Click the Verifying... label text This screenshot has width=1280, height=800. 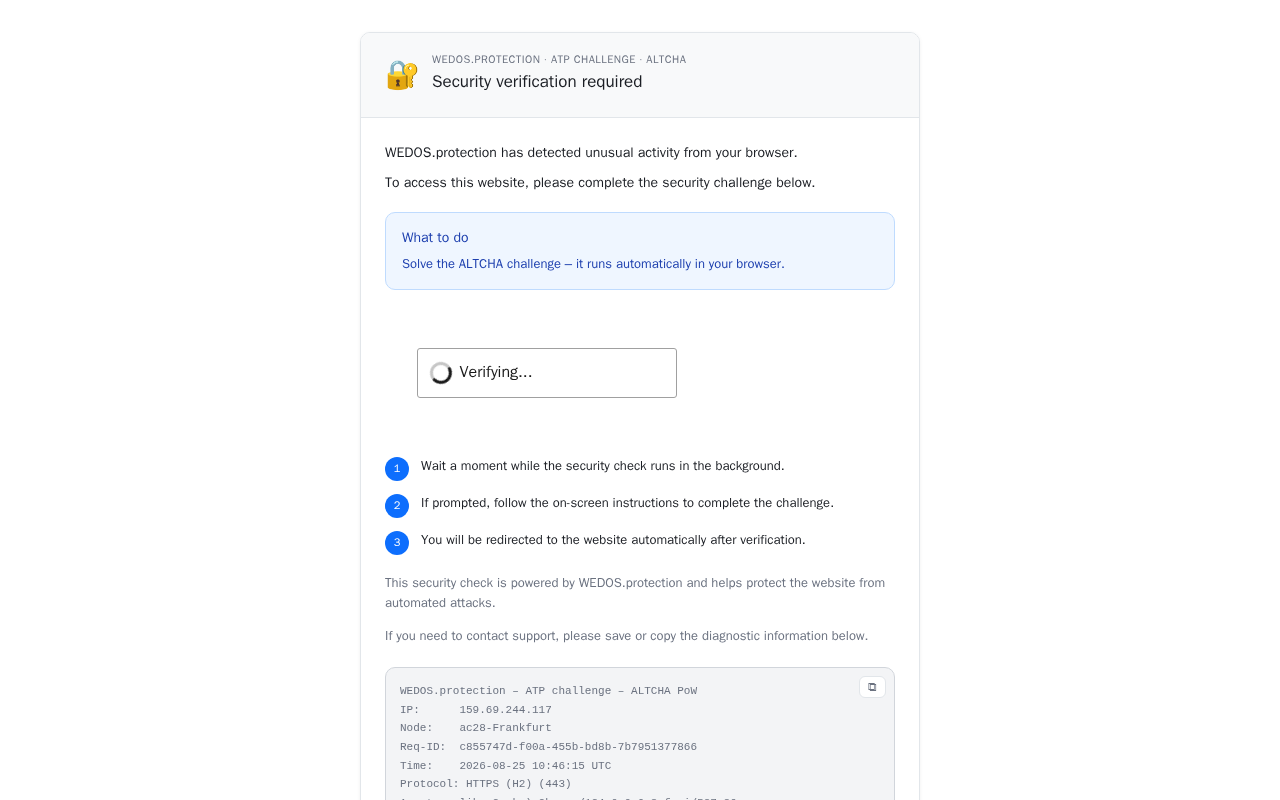[x=496, y=372]
